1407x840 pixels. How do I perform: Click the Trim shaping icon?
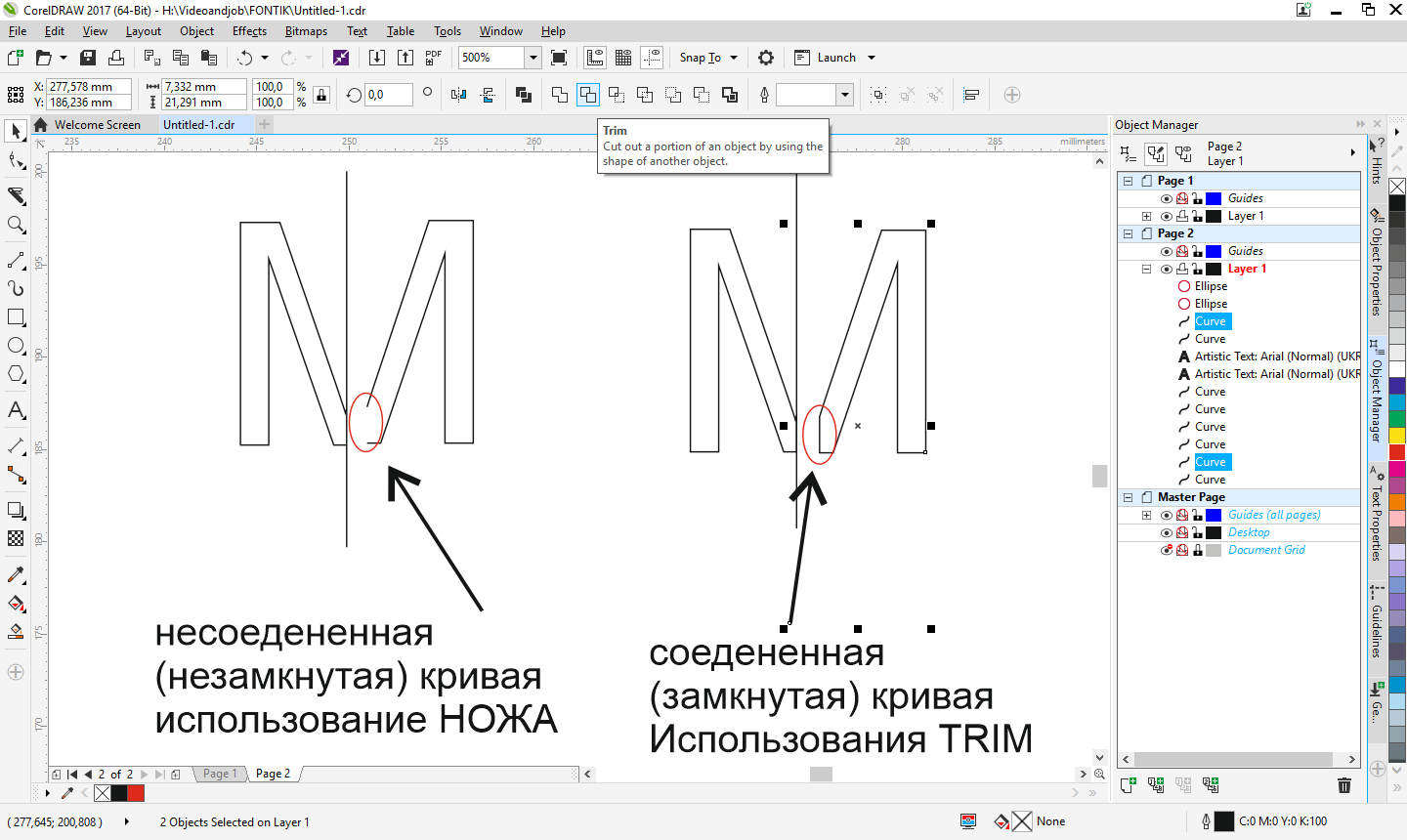[588, 95]
